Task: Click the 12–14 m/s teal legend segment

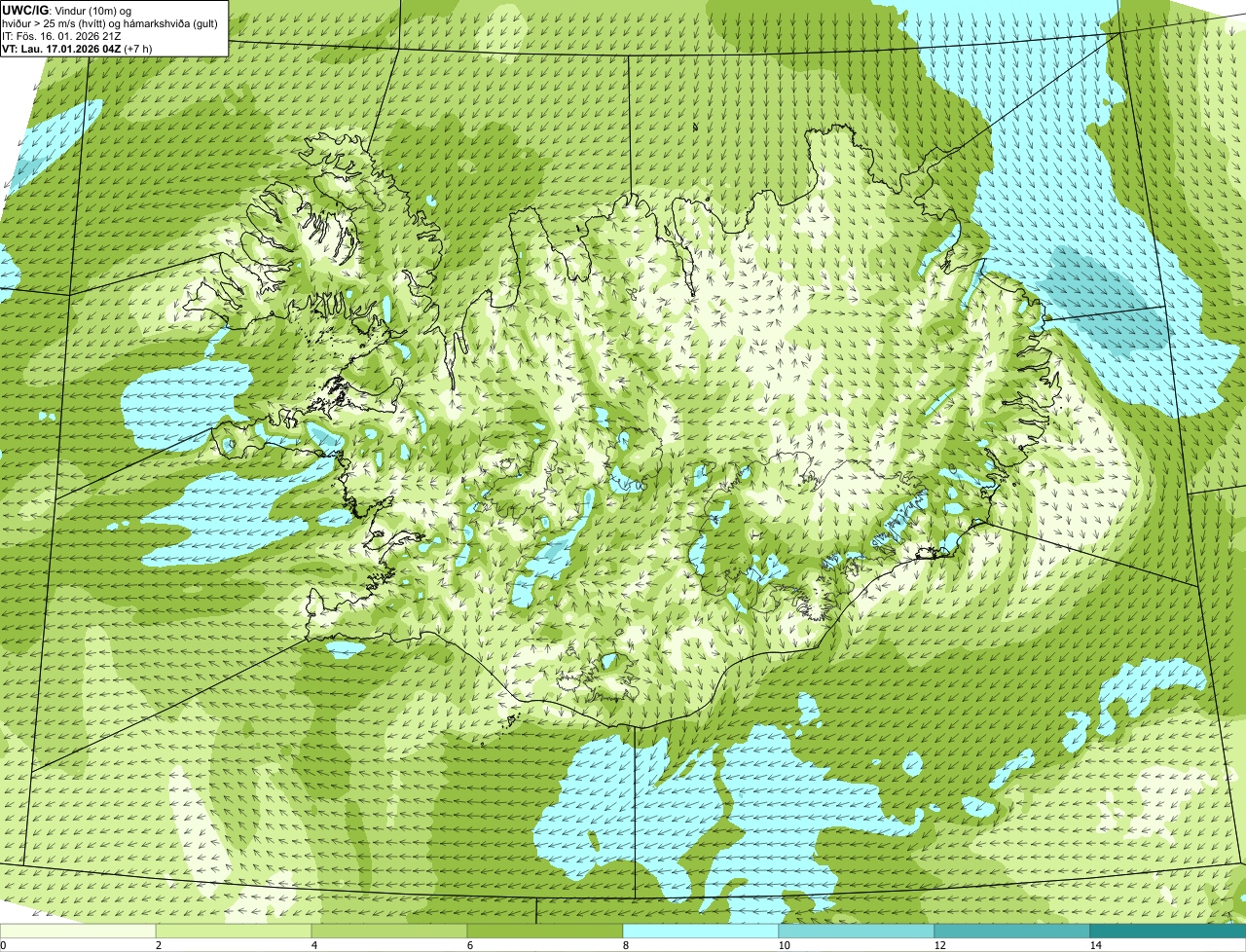Action: point(1012,931)
